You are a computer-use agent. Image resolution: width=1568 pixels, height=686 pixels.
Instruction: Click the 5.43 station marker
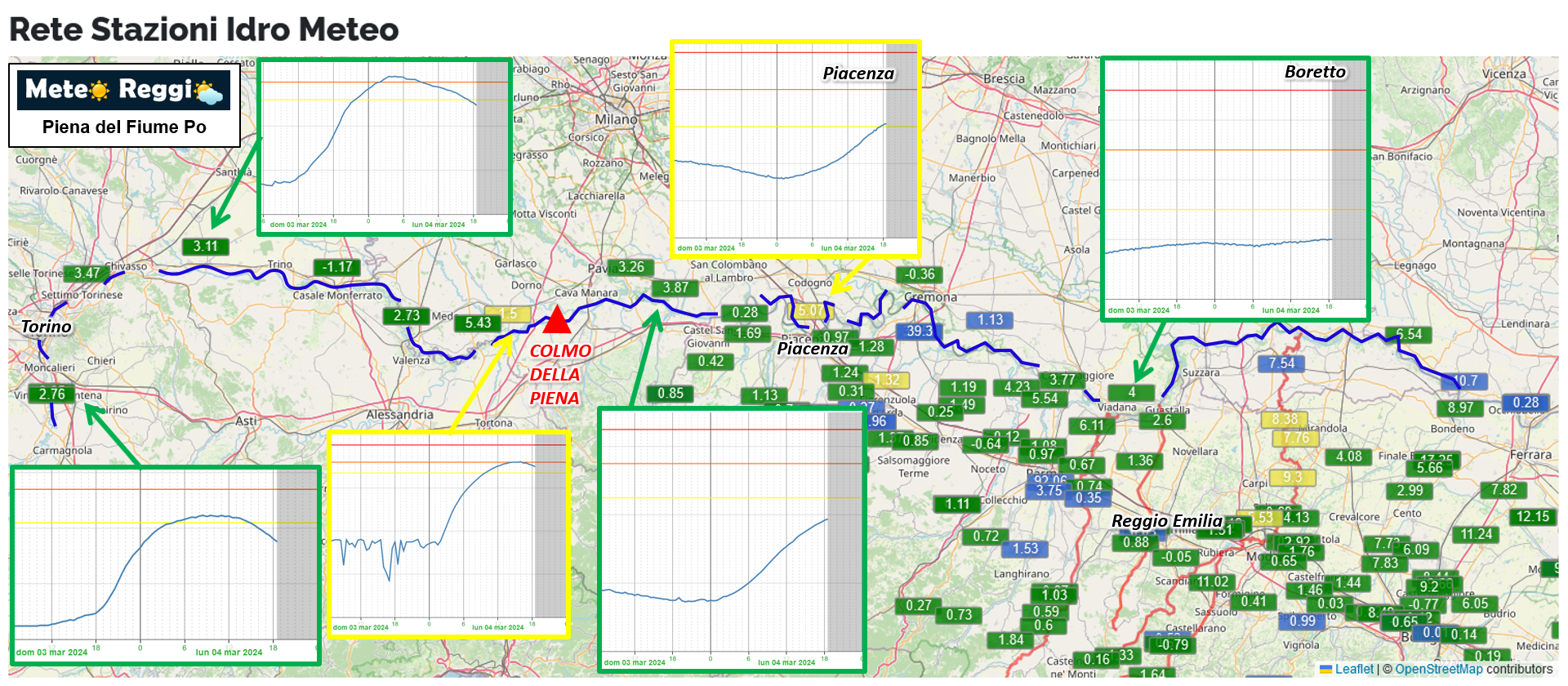click(x=478, y=323)
